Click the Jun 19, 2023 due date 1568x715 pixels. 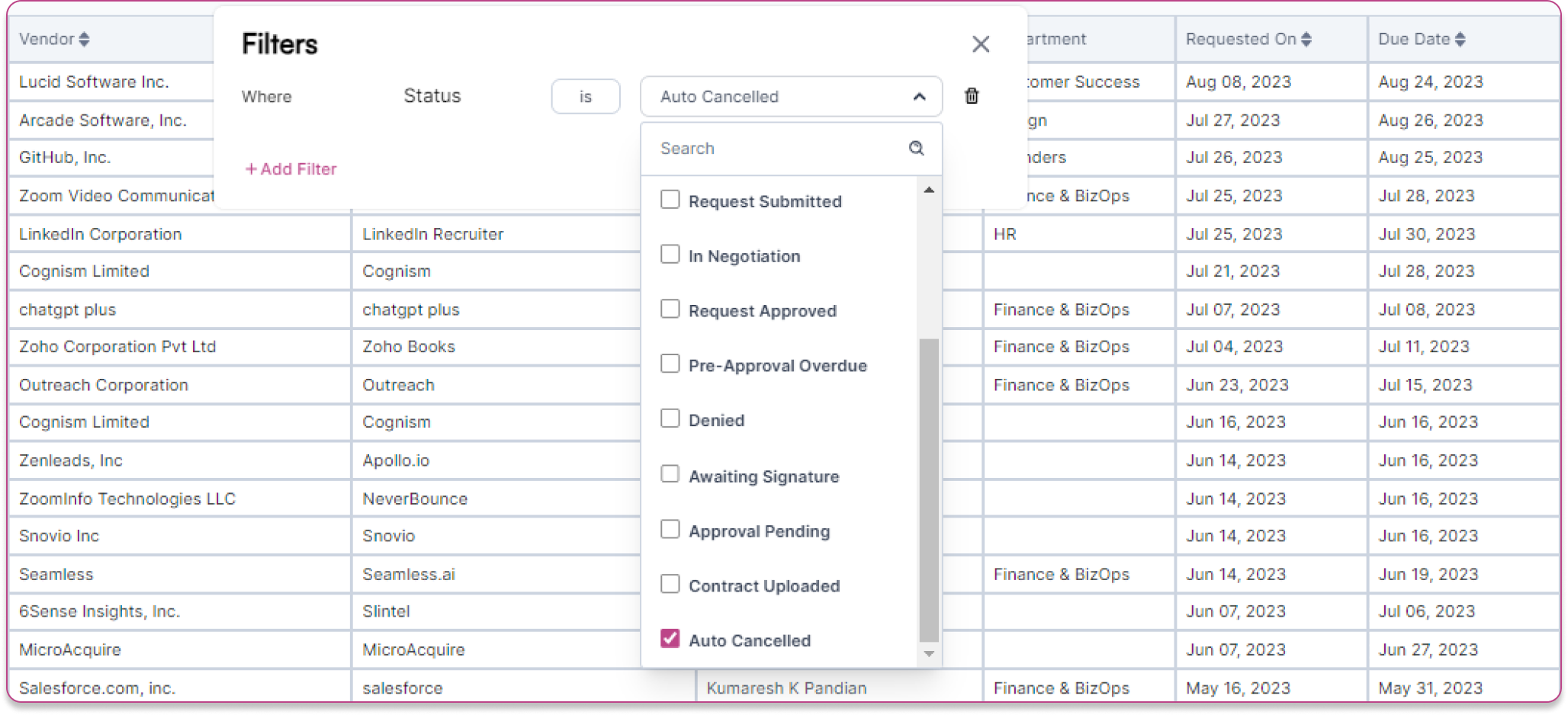click(x=1428, y=574)
